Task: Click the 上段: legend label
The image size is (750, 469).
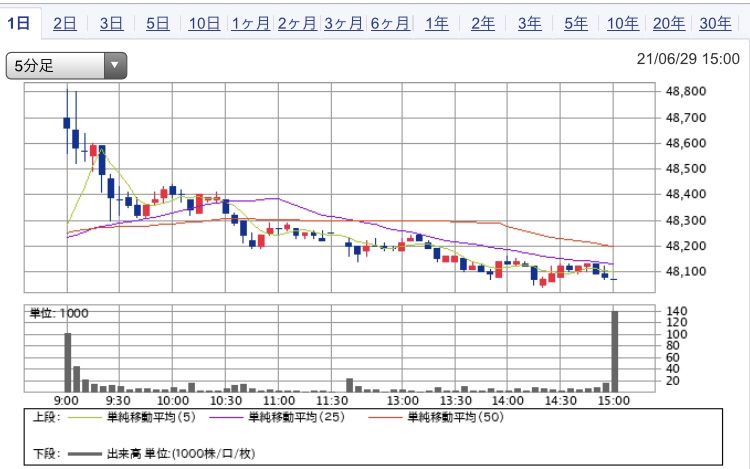Action: pos(46,417)
